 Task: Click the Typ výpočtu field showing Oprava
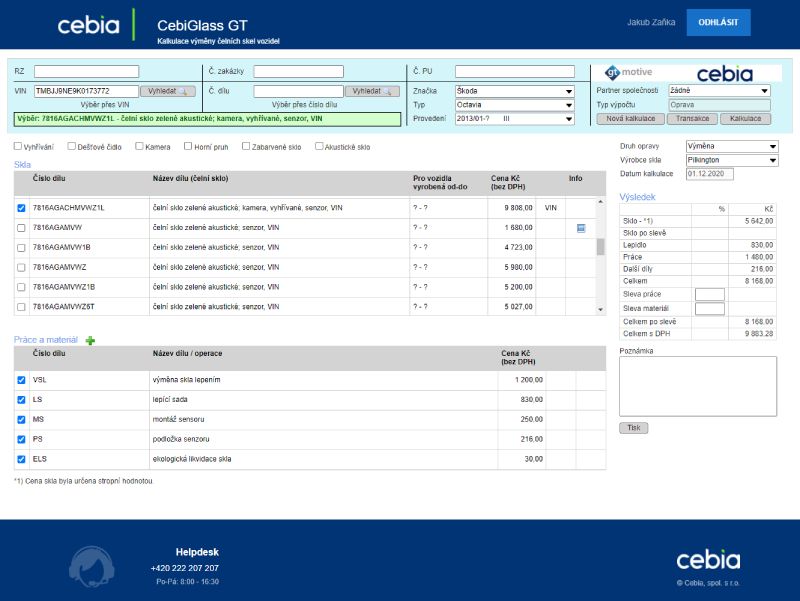coord(719,105)
